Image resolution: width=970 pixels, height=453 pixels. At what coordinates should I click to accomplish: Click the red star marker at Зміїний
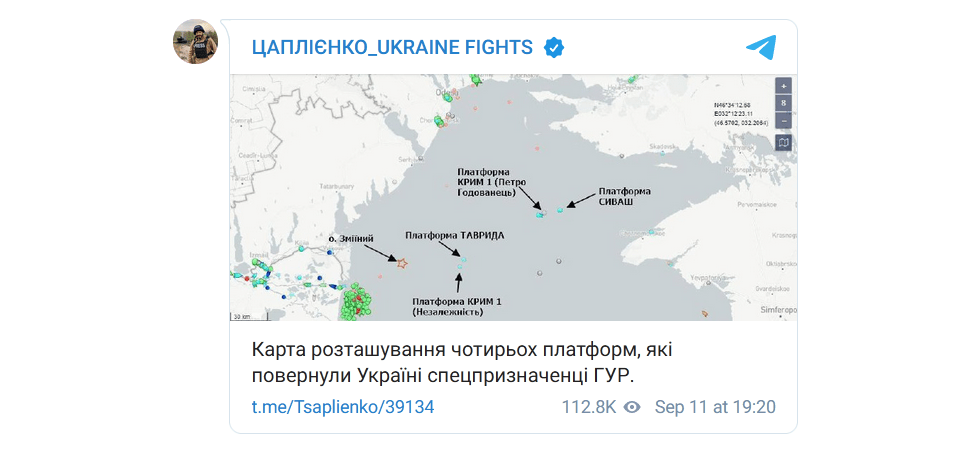pos(401,263)
